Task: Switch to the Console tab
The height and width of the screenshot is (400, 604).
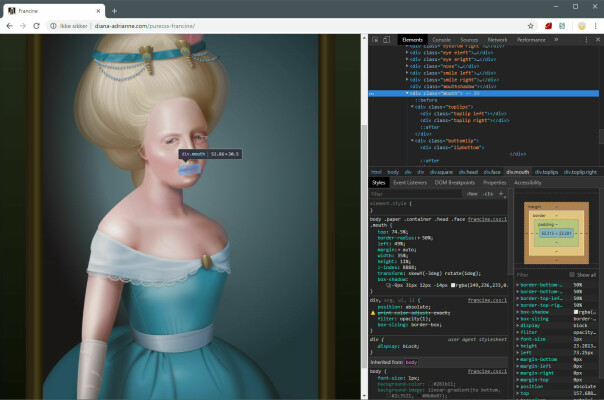Action: click(x=441, y=40)
